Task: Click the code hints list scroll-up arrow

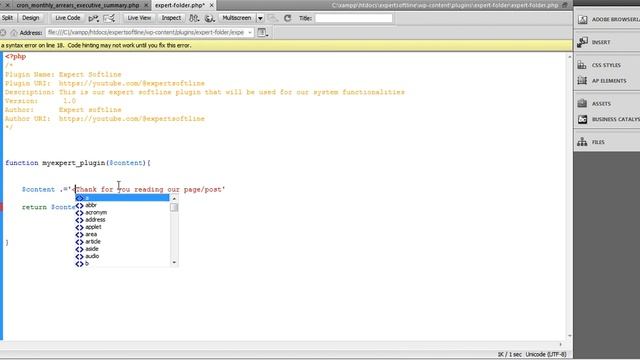Action: (x=174, y=198)
